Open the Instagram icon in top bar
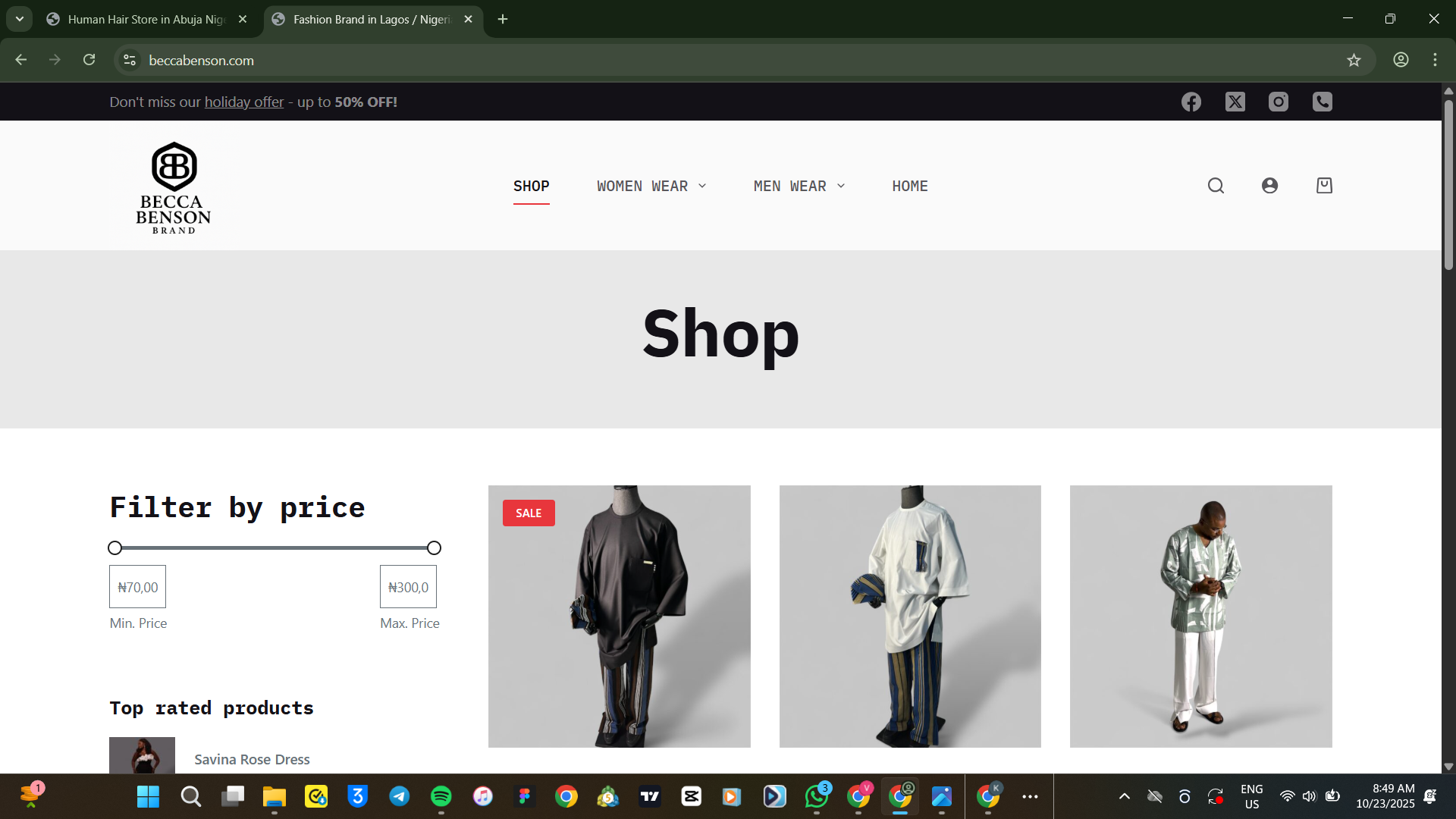The height and width of the screenshot is (819, 1456). 1279,102
